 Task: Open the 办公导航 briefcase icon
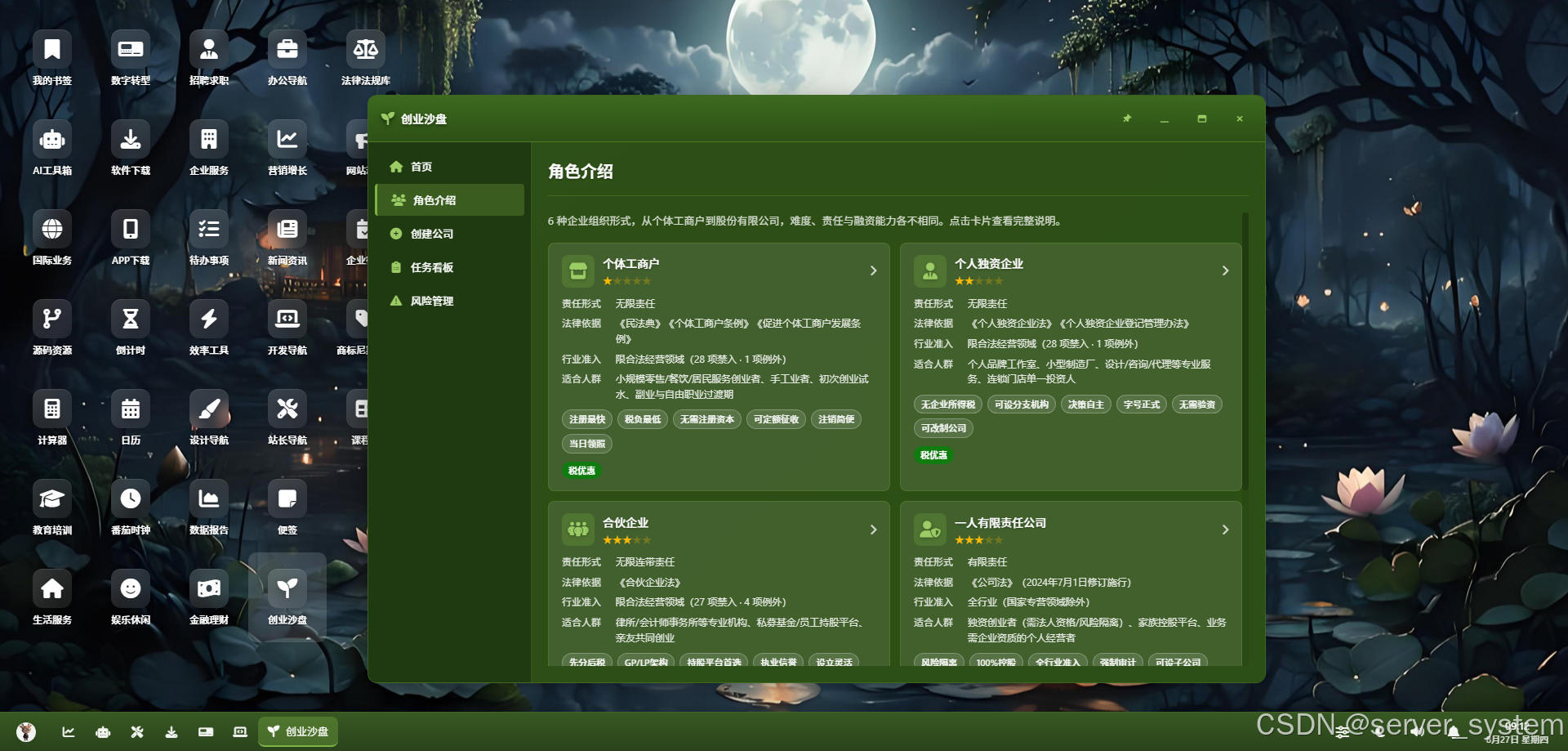point(287,57)
